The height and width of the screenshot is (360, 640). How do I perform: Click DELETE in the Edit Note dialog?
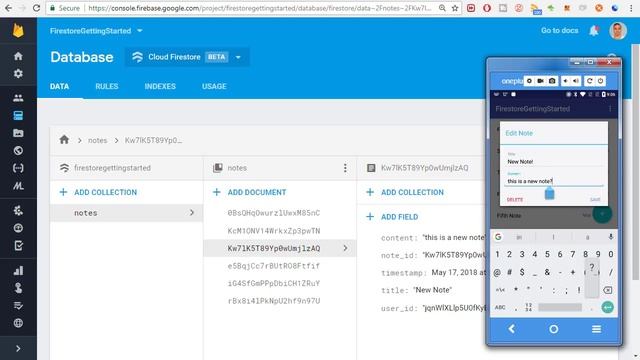coord(515,200)
